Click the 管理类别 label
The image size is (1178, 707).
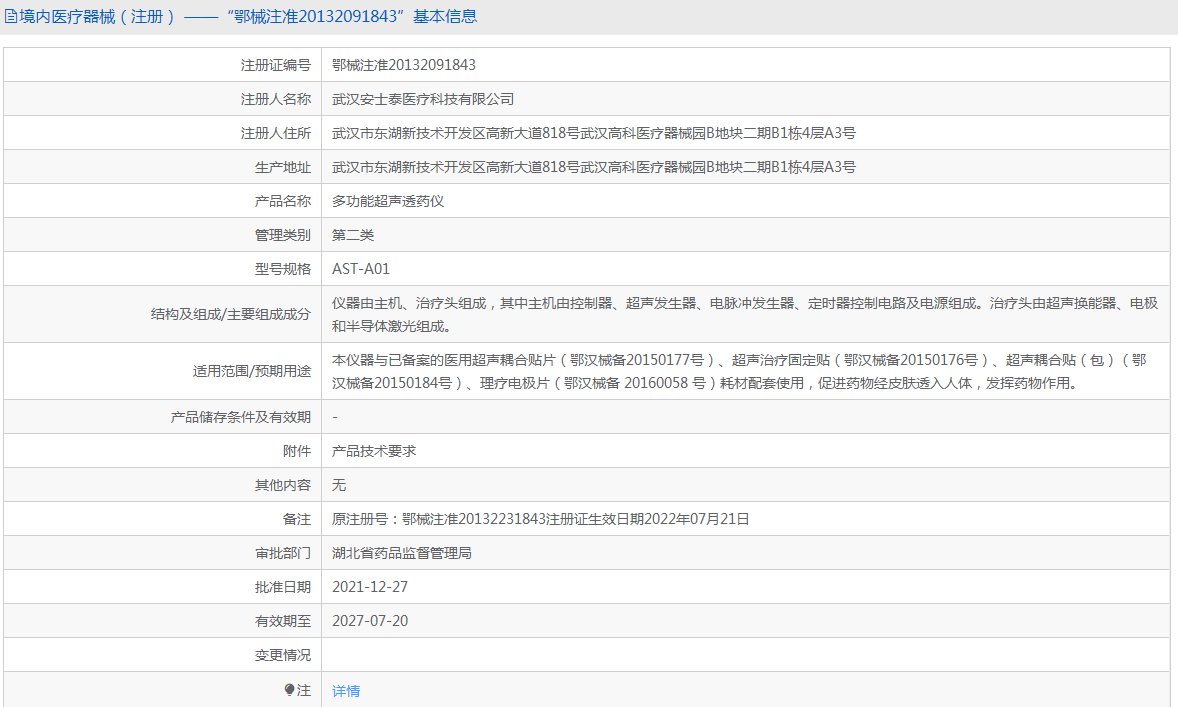(x=282, y=235)
